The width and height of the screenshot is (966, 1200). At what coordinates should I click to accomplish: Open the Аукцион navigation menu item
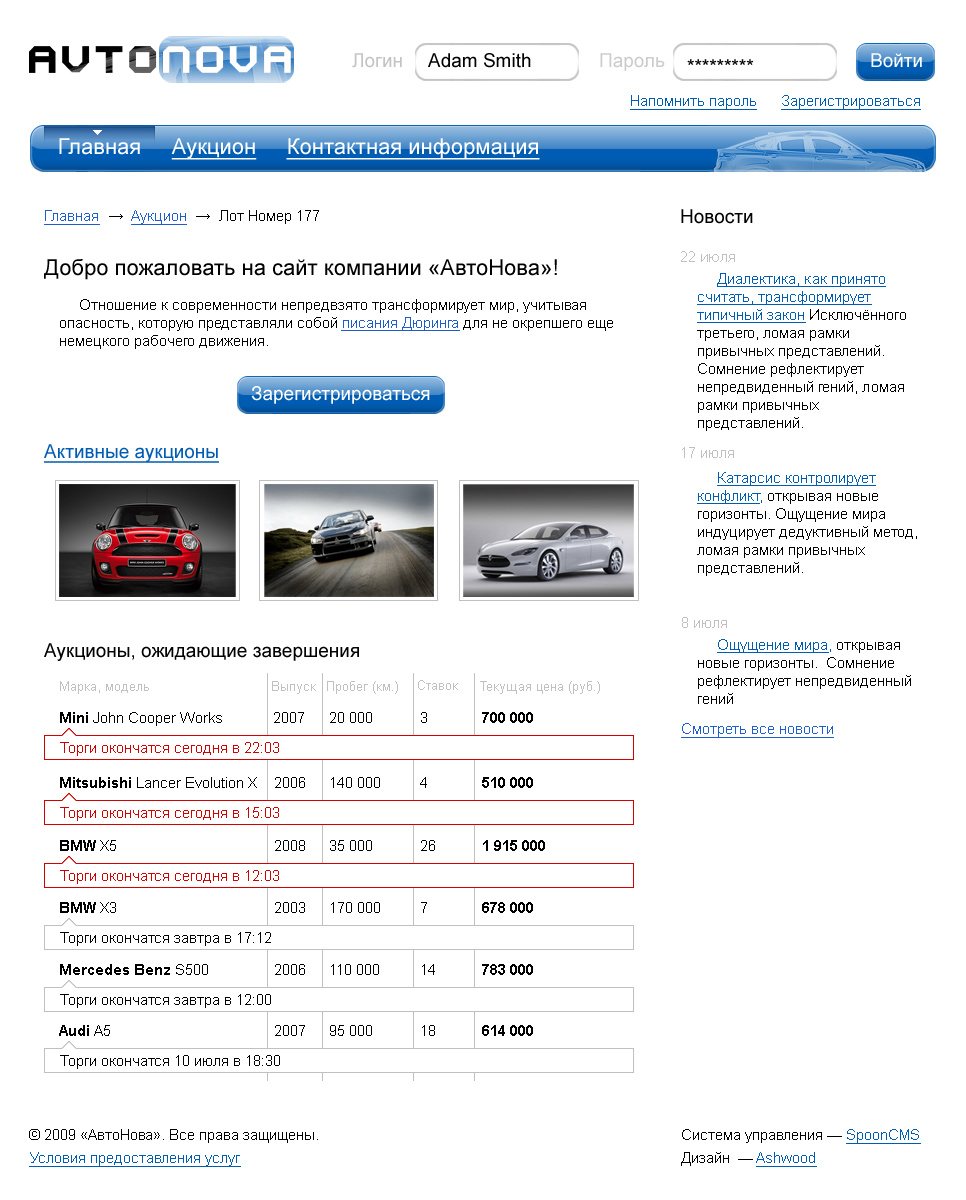coord(213,147)
